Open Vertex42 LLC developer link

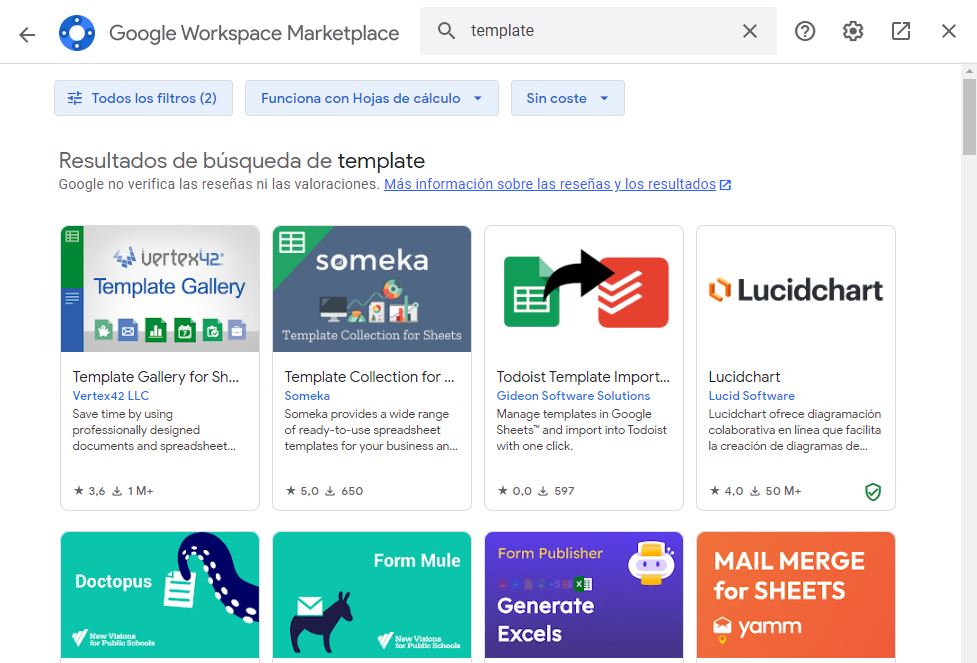[x=110, y=396]
